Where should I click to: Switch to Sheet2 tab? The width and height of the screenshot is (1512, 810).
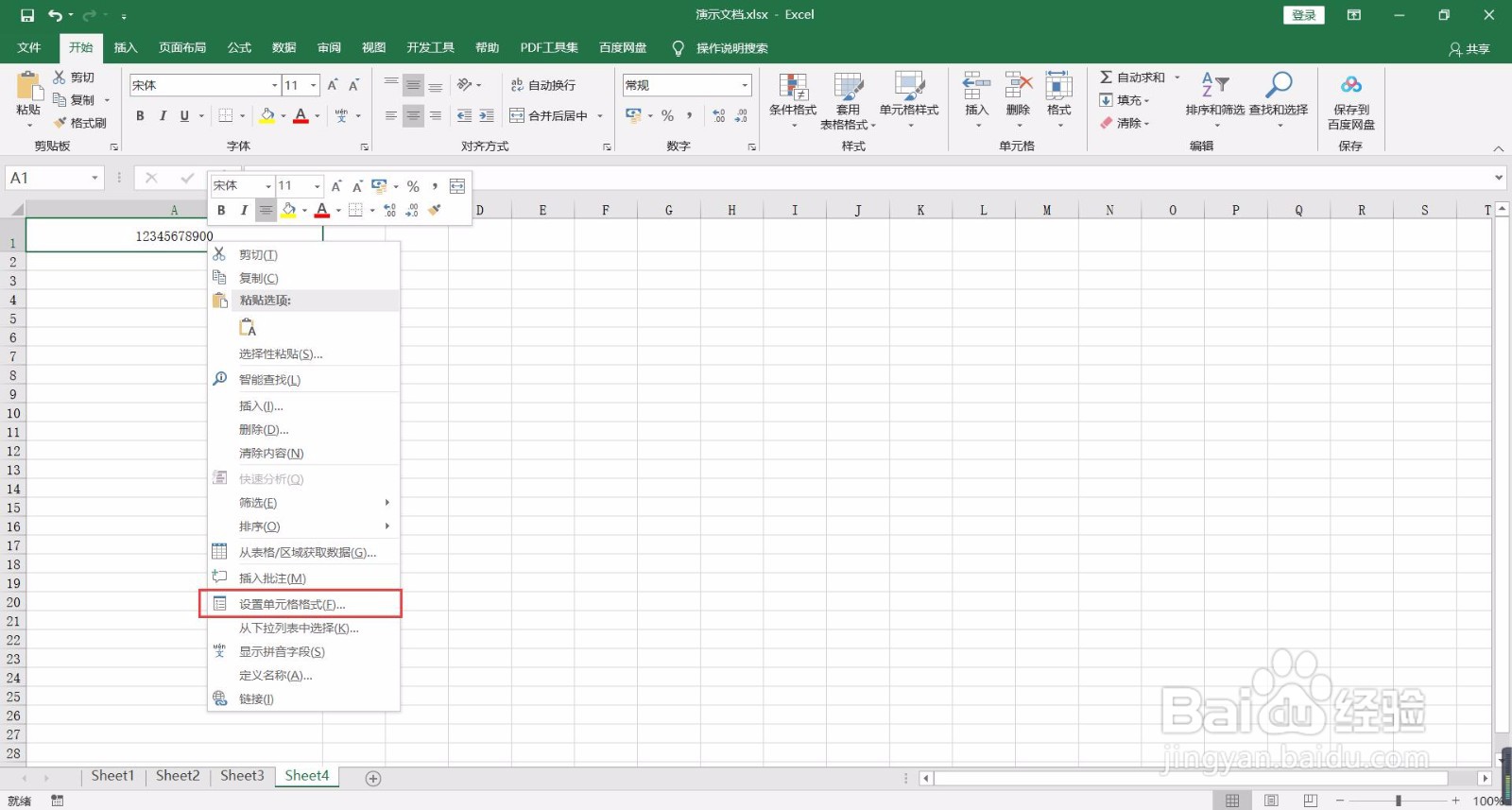[178, 776]
